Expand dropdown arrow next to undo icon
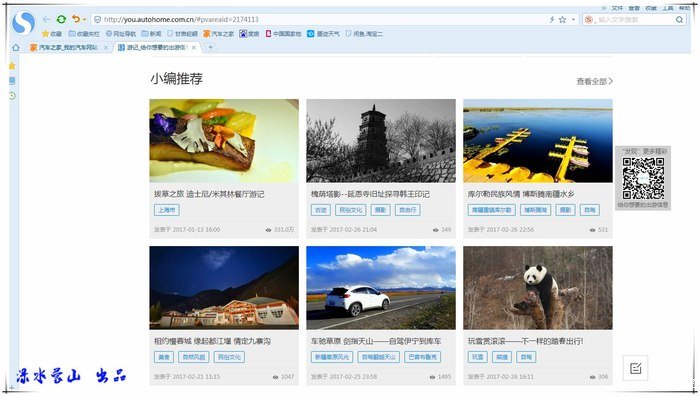700x396 pixels. (x=84, y=20)
